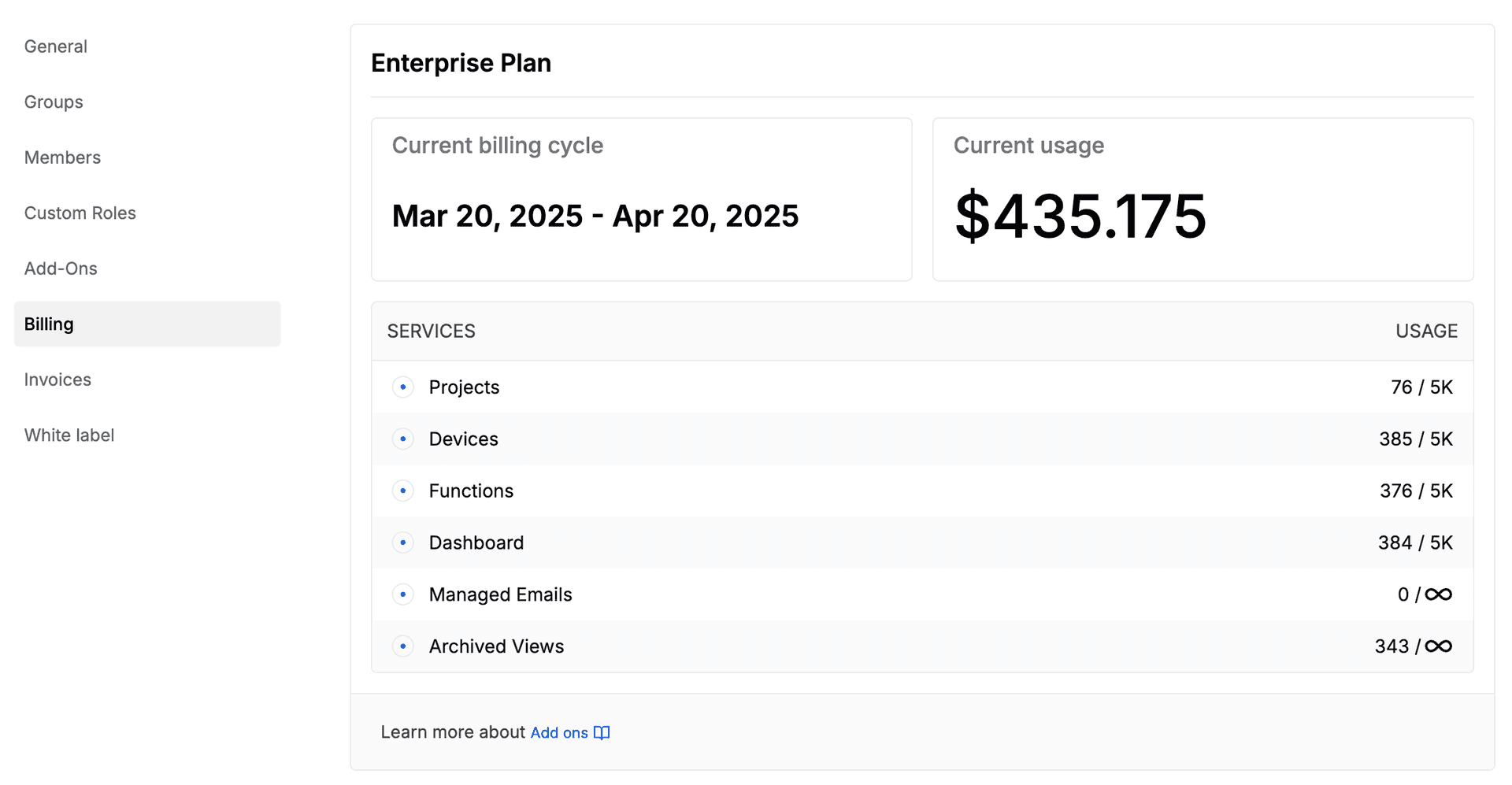Open the General settings section
The image size is (1512, 785).
[56, 46]
